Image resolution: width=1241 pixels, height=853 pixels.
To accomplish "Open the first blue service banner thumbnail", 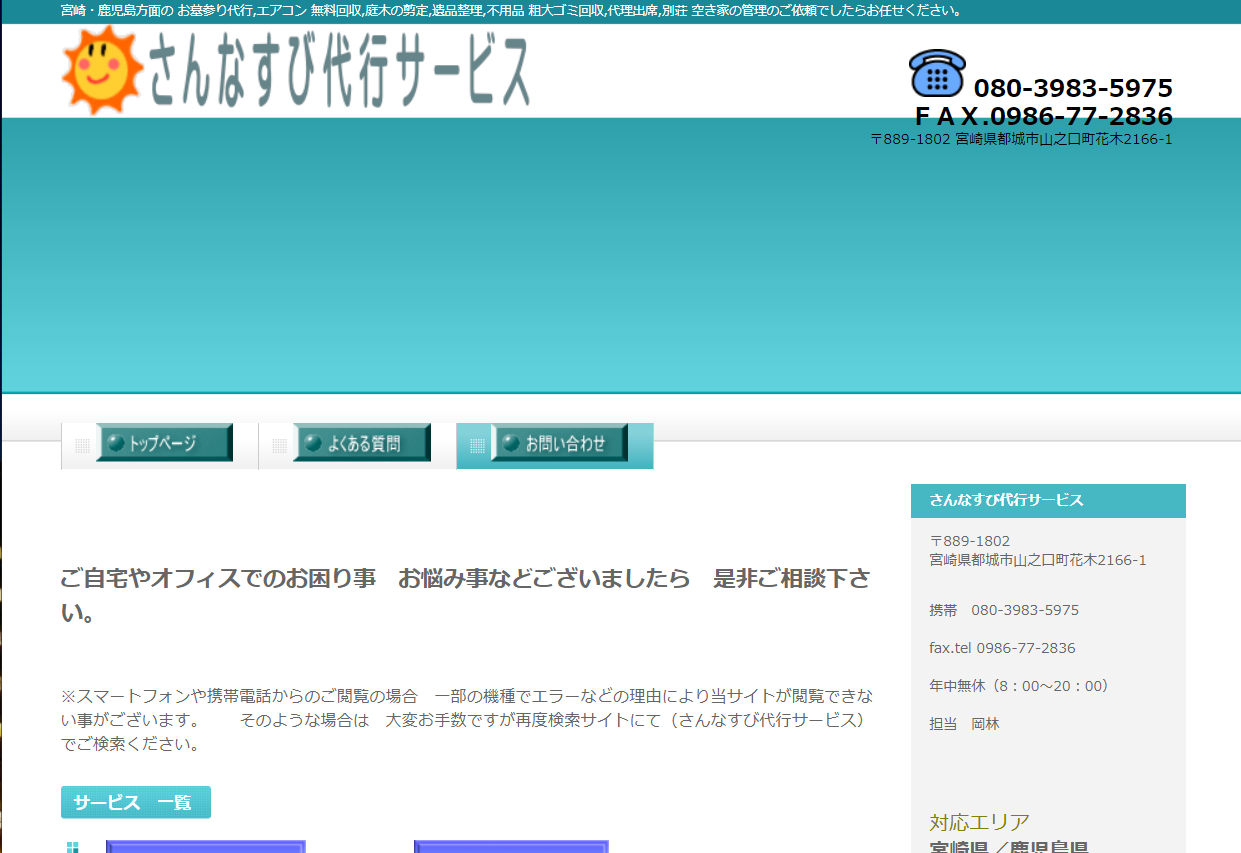I will pos(205,846).
